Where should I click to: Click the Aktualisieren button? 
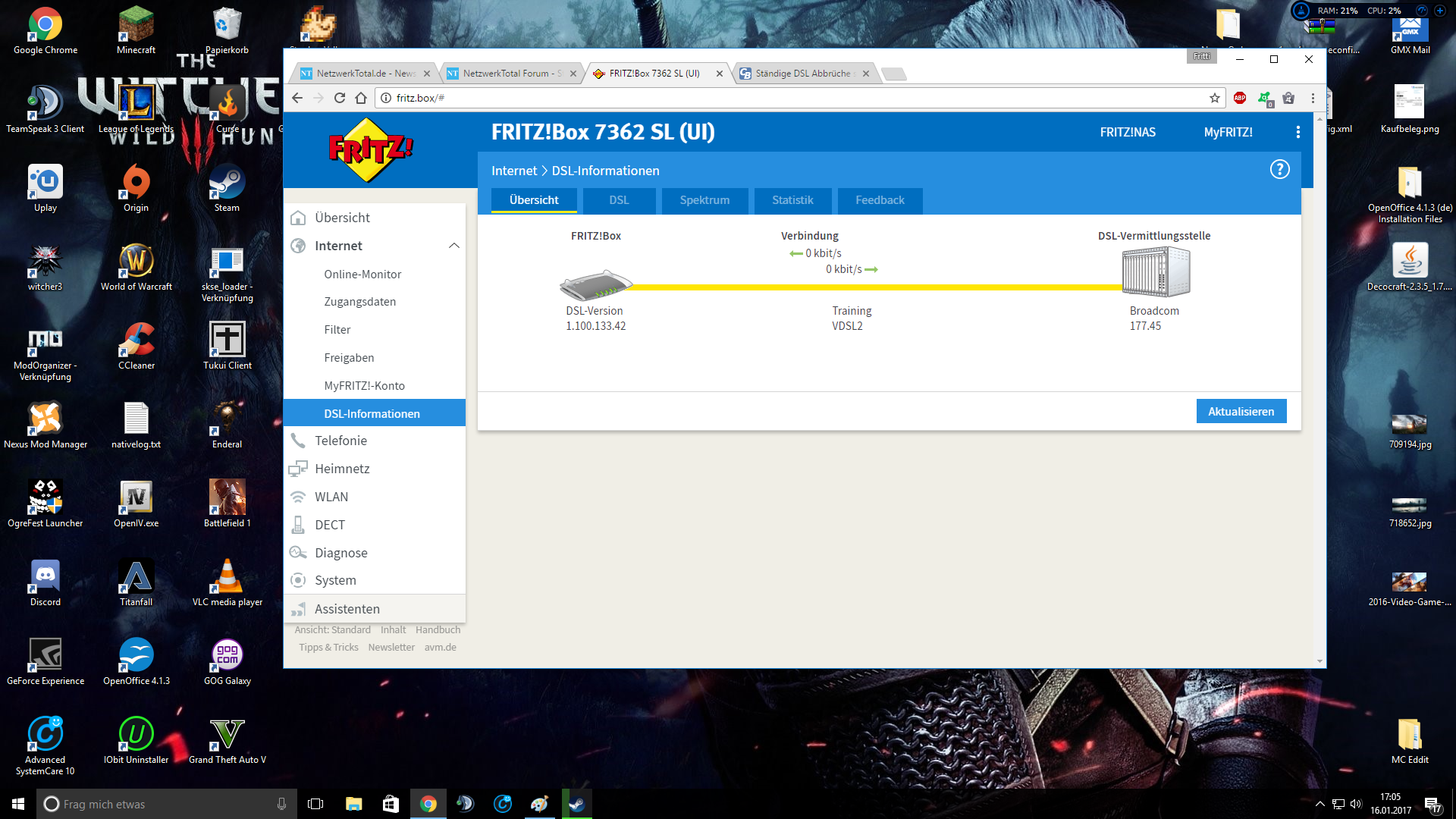pyautogui.click(x=1241, y=412)
